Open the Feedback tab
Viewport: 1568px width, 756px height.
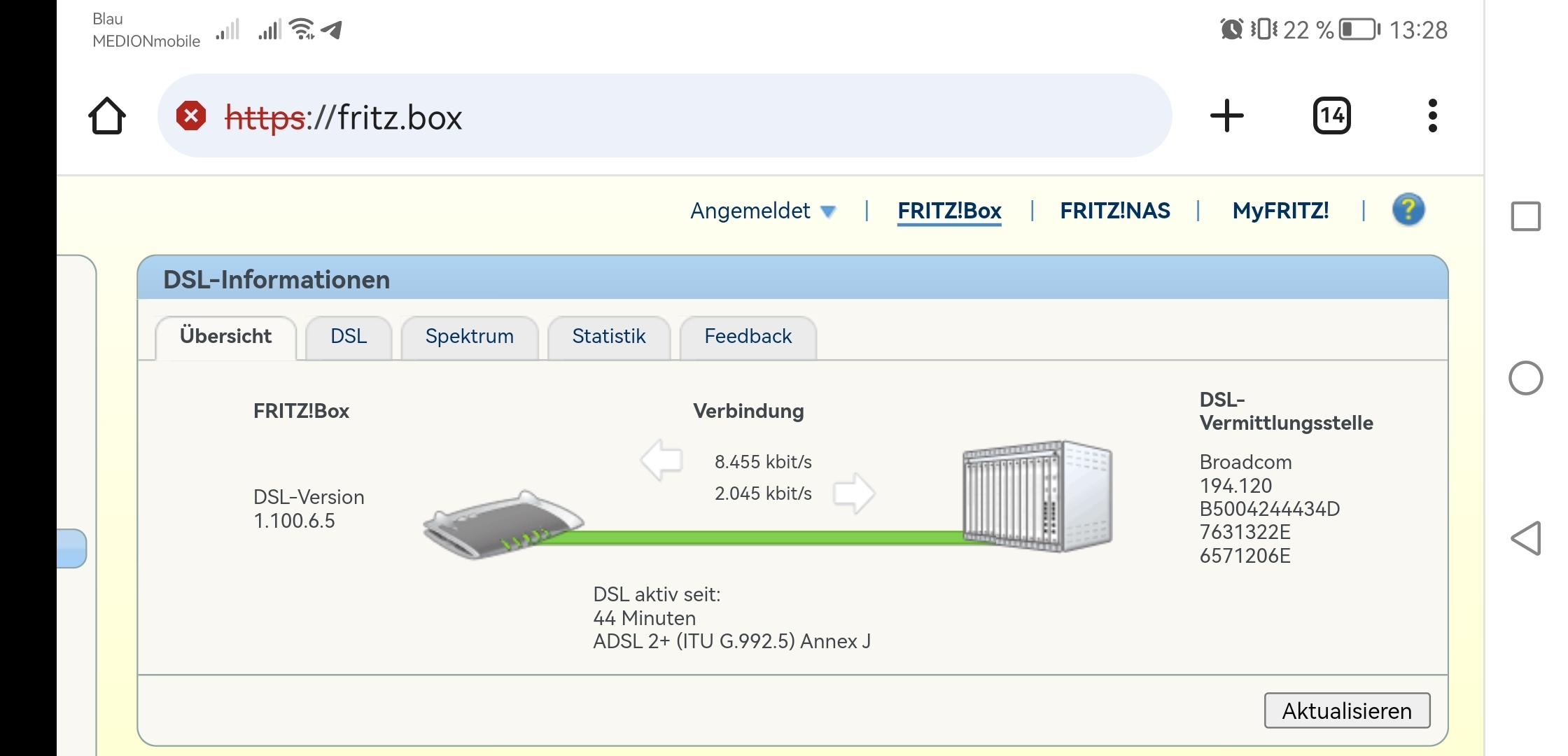[x=748, y=337]
